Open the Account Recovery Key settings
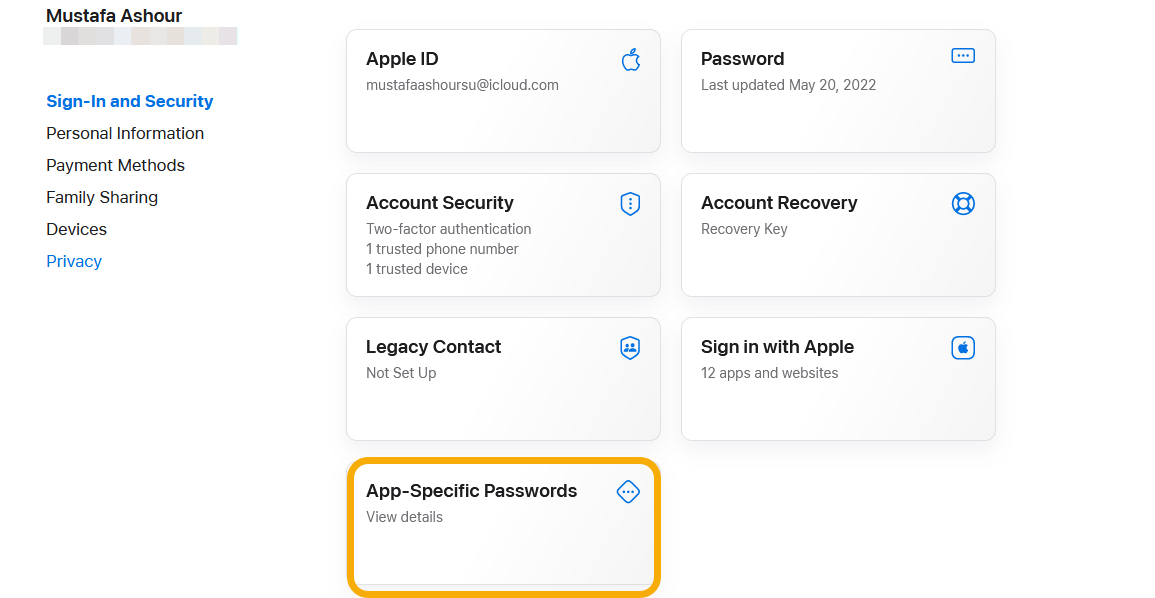The width and height of the screenshot is (1155, 598). 838,235
